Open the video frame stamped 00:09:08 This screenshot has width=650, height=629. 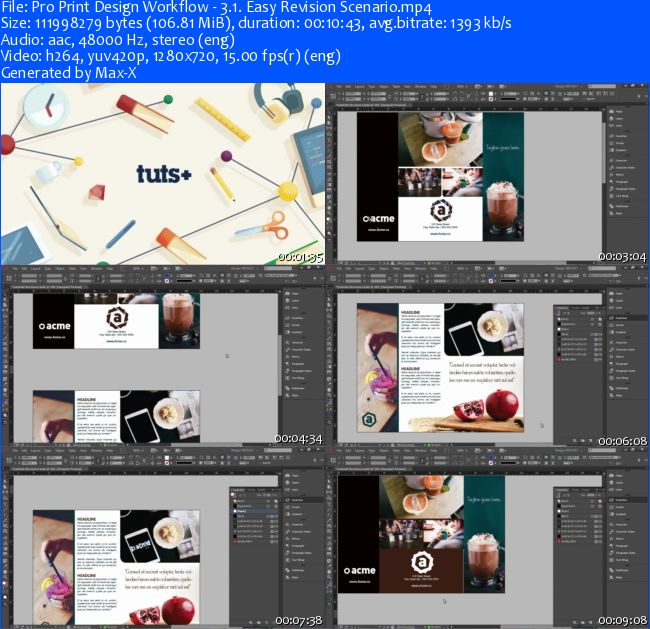(488, 537)
